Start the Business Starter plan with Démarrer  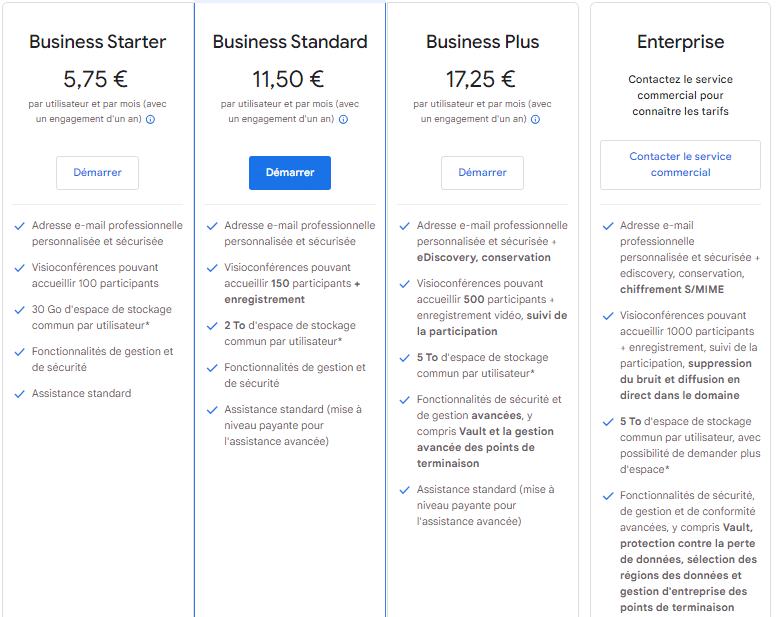97,173
